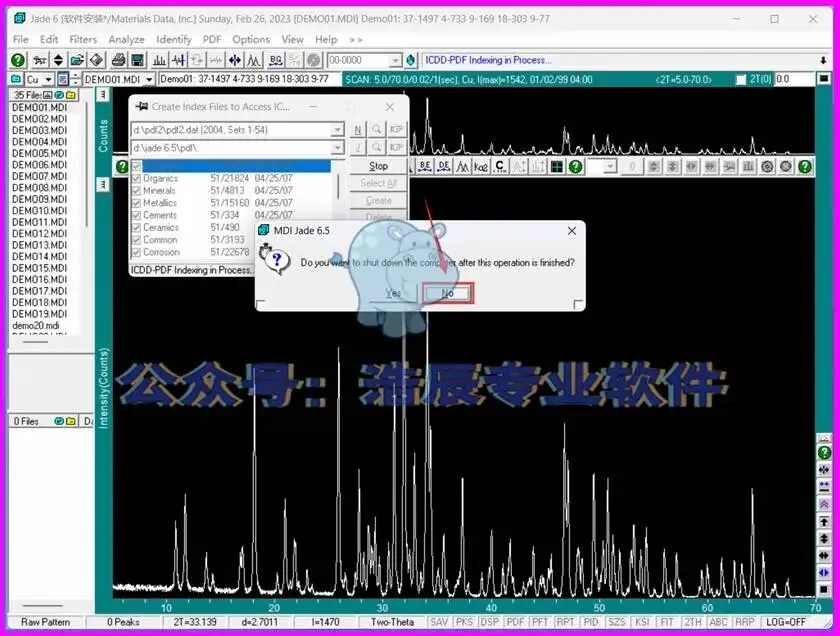Select demo20.mdi in the file list
The image size is (840, 636).
coord(36,325)
